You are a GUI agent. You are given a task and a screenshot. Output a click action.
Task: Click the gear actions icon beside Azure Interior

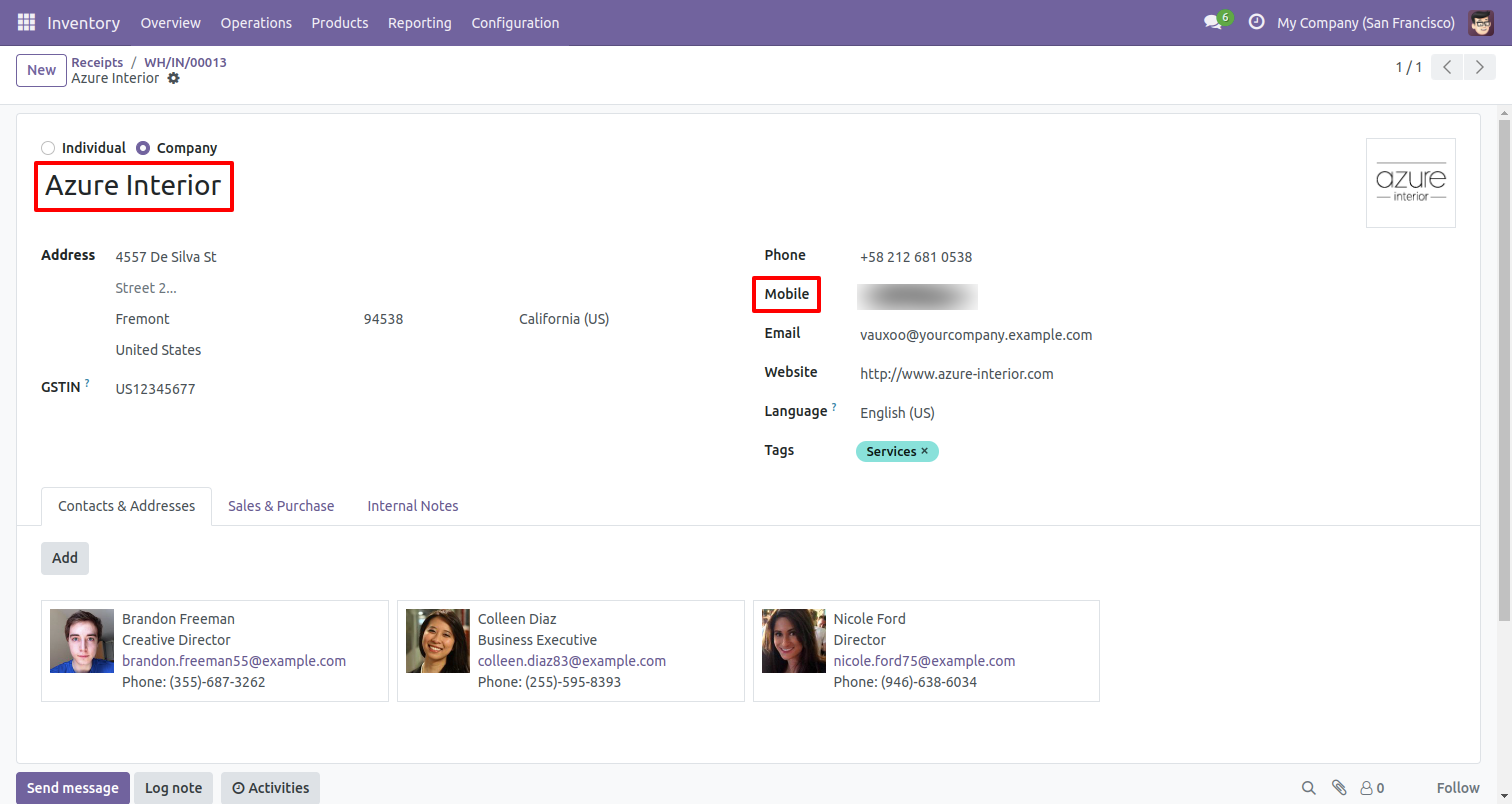[174, 78]
